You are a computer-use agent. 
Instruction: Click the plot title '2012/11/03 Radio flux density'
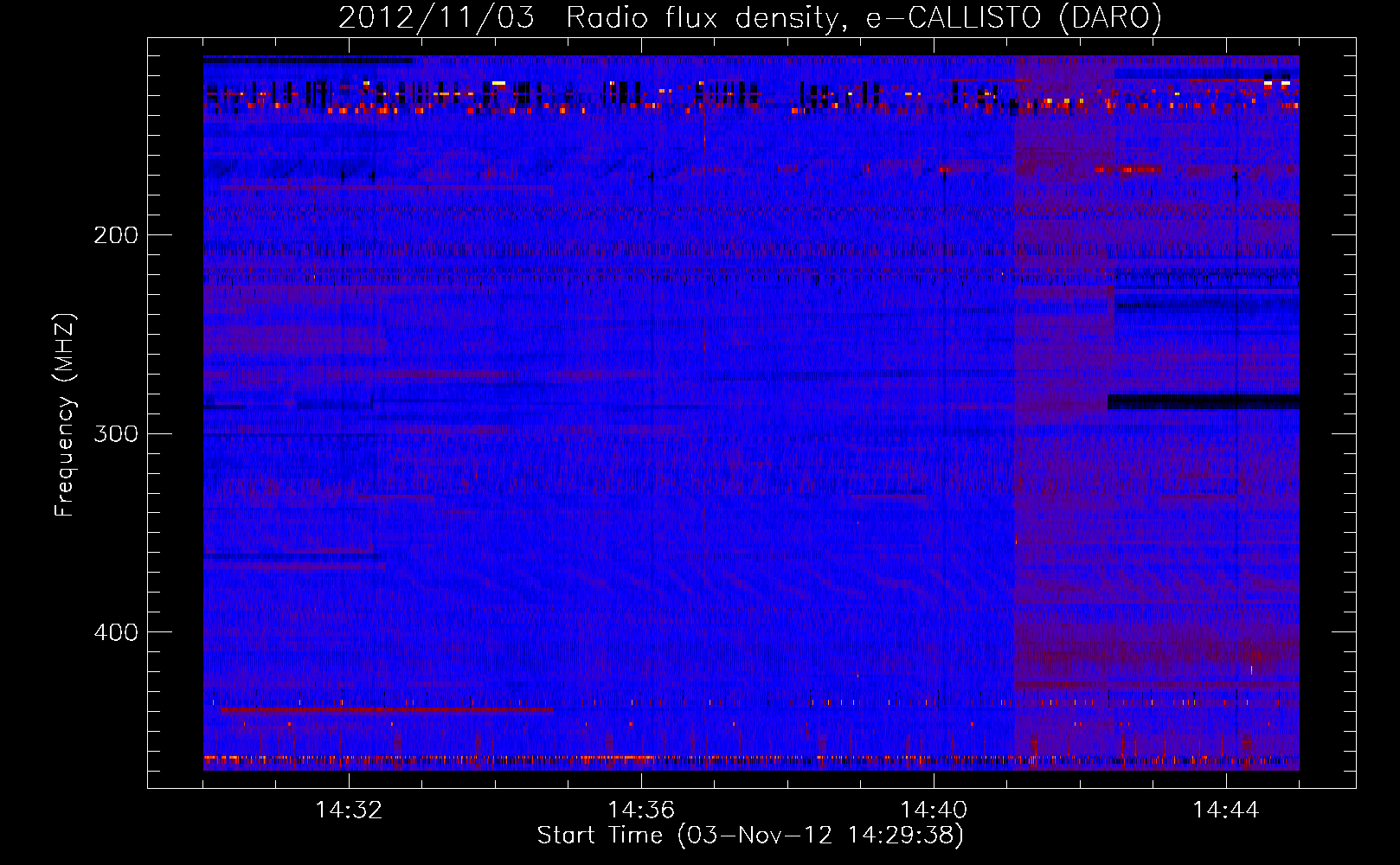coord(749,18)
